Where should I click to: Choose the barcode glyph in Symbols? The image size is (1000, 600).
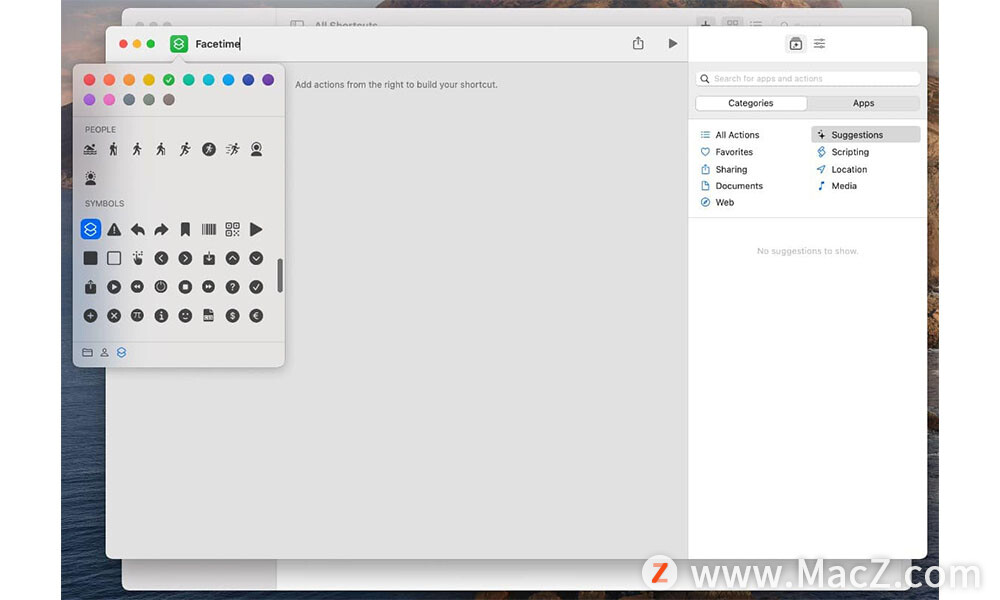point(209,229)
